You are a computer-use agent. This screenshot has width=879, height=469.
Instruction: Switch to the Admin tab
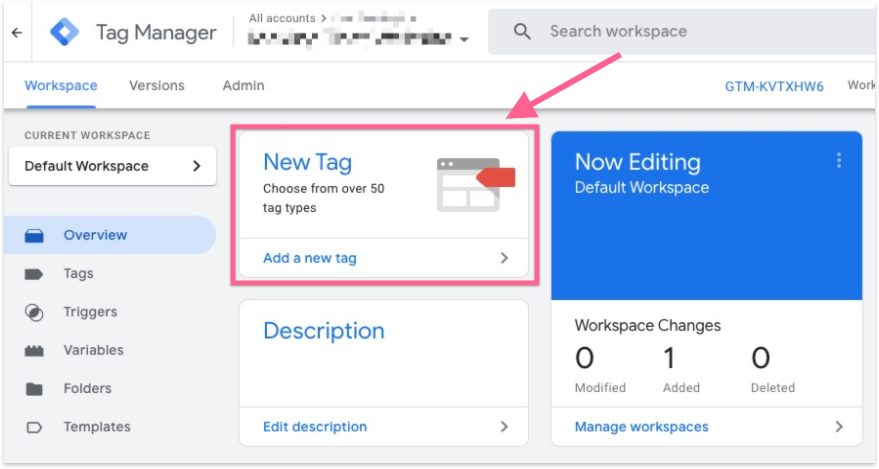[x=243, y=86]
